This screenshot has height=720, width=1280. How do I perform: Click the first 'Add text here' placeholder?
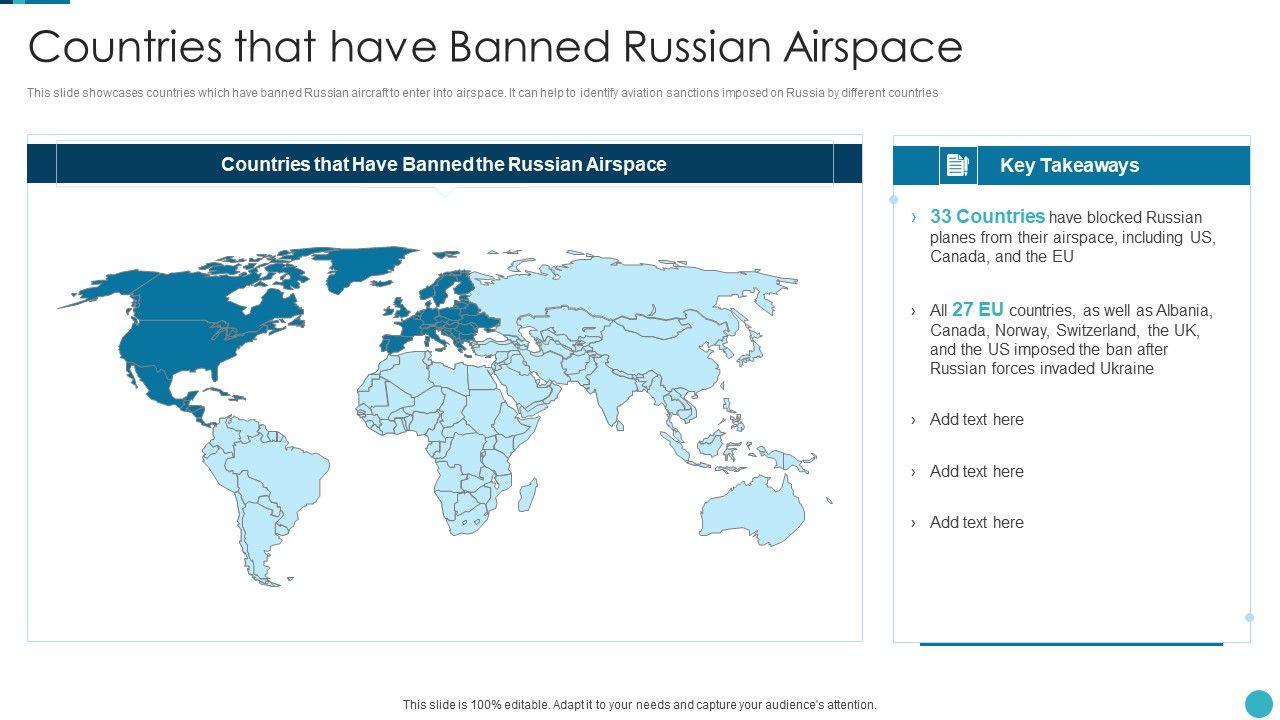click(x=977, y=420)
